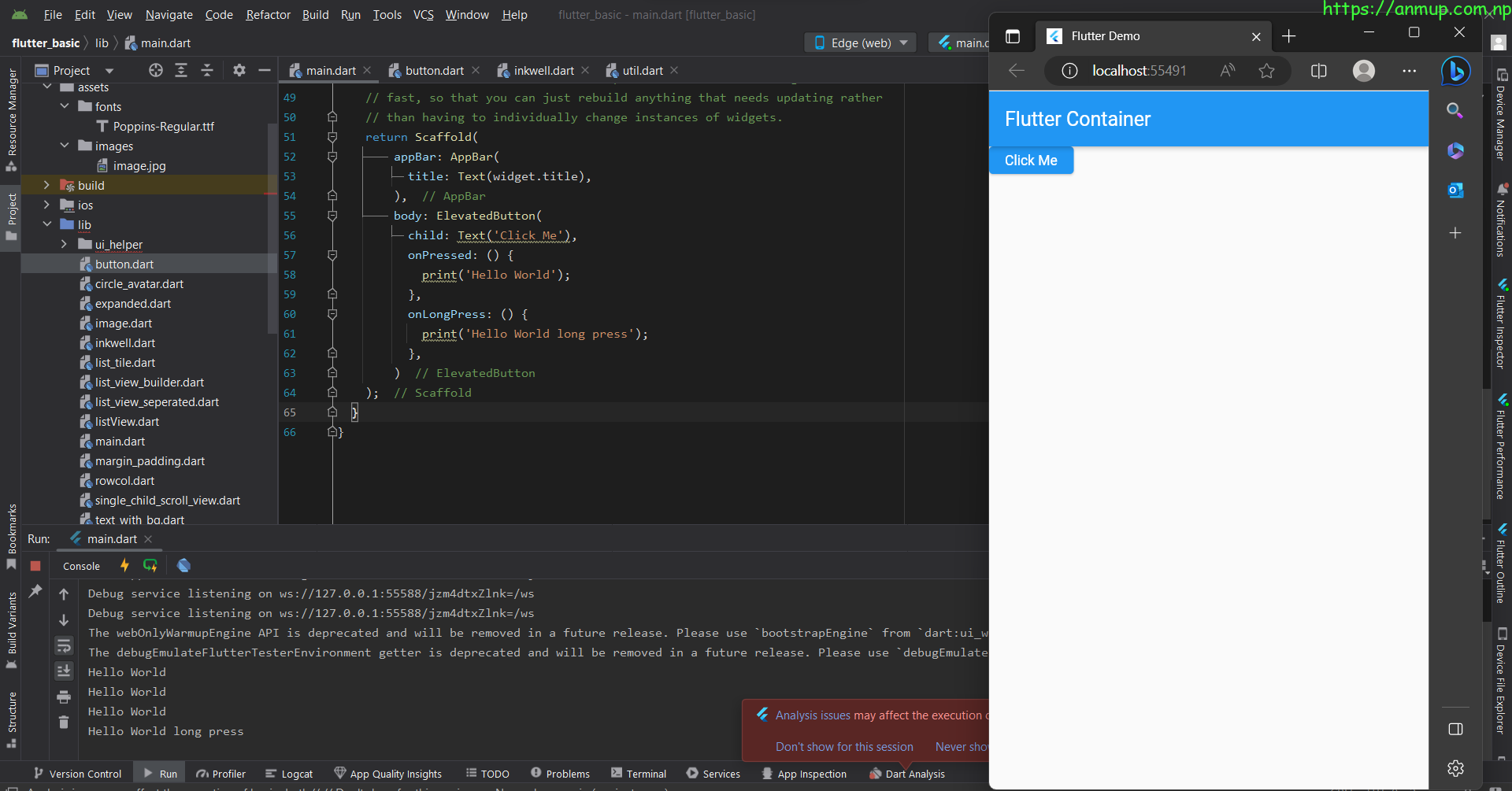Trigger Flutter Hot Reload lightning icon
Screen dimensions: 1512x791
pos(124,565)
